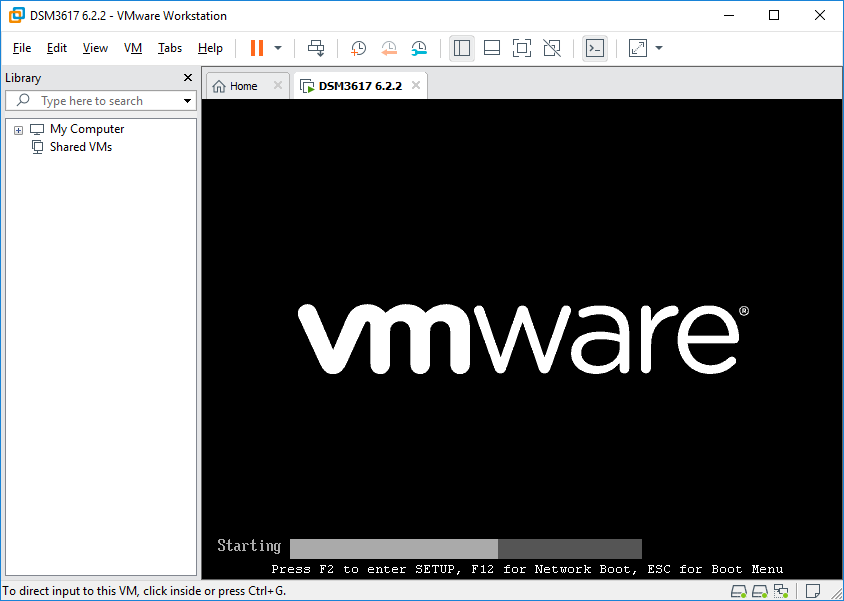Send Ctrl+Alt+Del to the VM
The height and width of the screenshot is (601, 844).
(x=316, y=48)
